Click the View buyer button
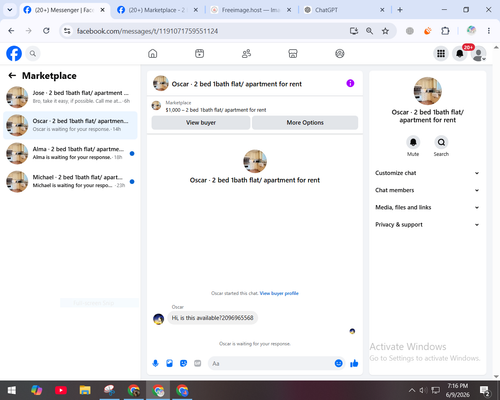The width and height of the screenshot is (500, 400). pos(201,123)
